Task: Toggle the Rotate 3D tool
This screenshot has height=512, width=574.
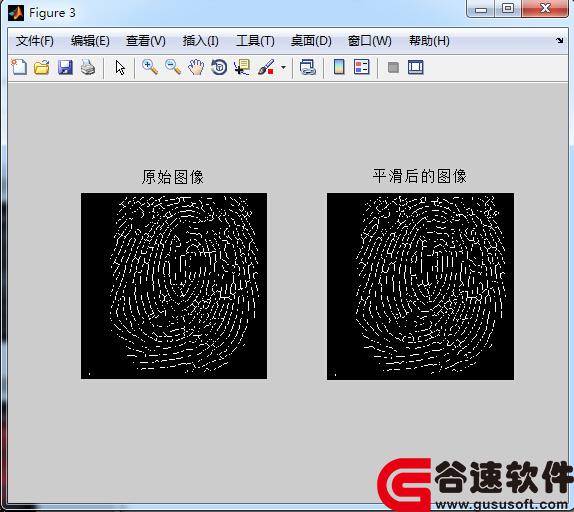Action: point(219,67)
